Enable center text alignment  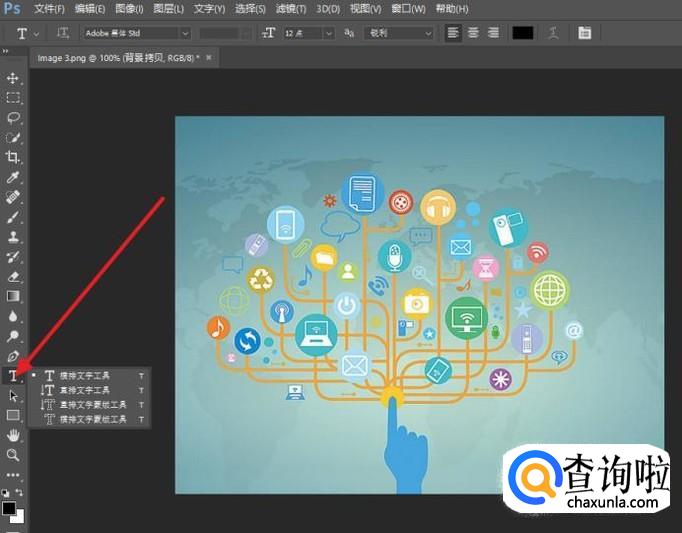[473, 33]
